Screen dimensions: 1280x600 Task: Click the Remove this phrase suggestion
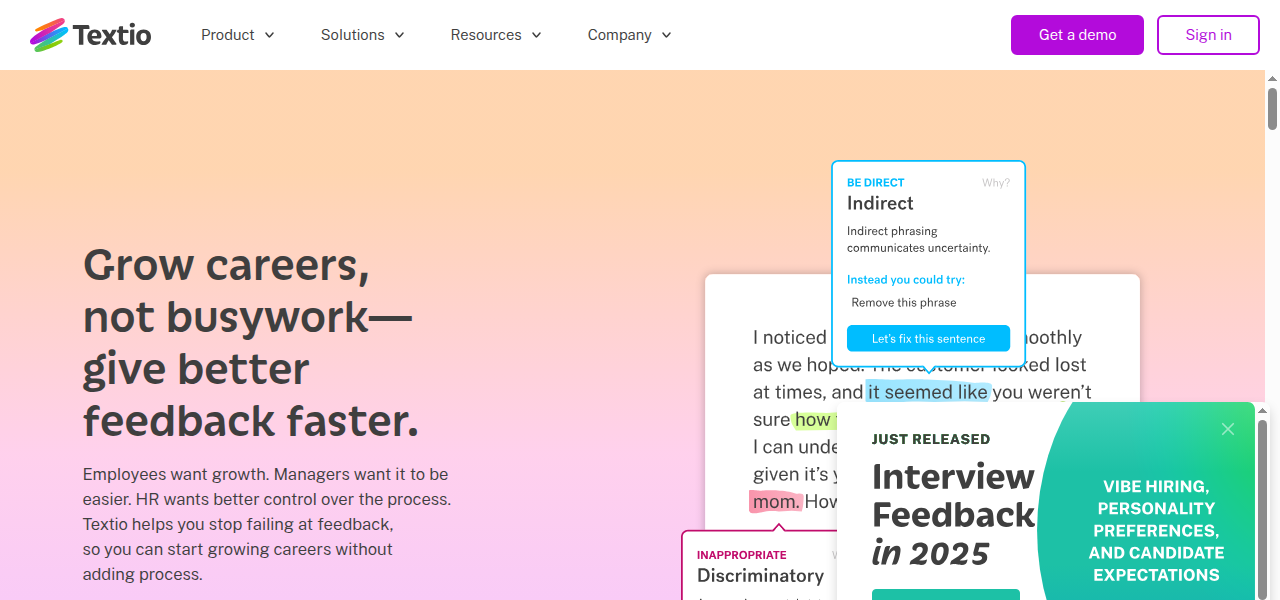[x=902, y=302]
